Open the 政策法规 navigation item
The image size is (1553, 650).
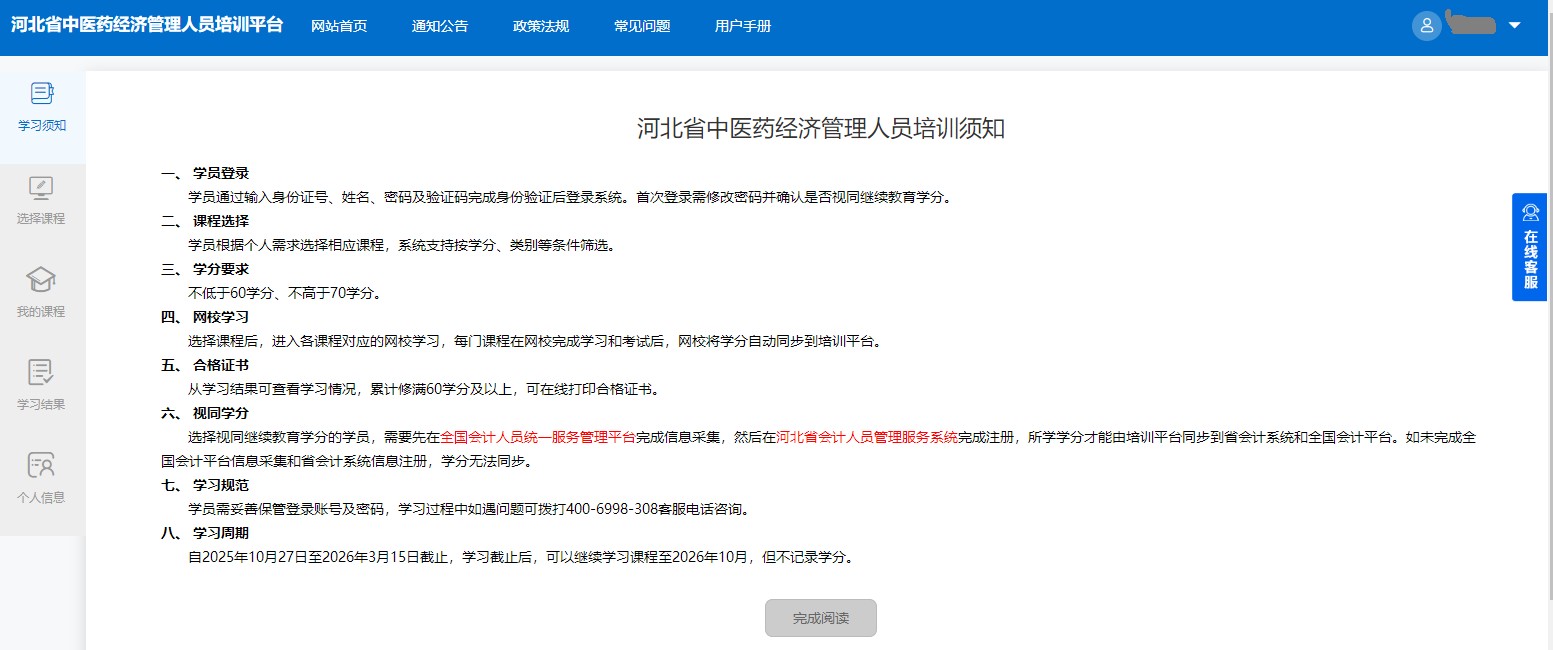[x=541, y=26]
